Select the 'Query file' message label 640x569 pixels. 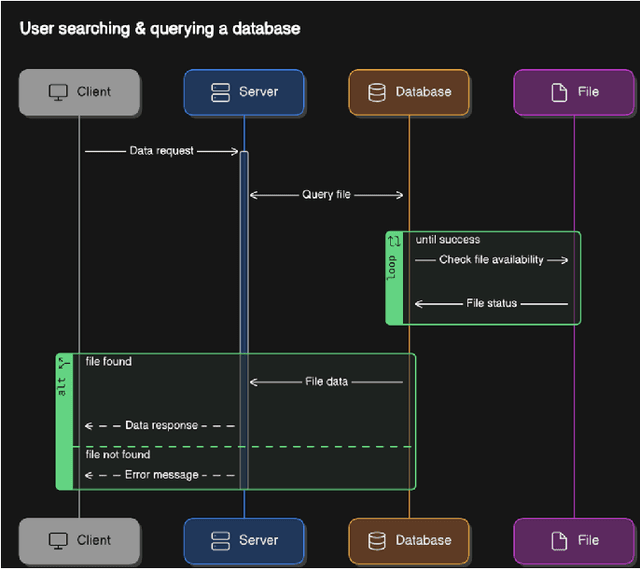click(326, 195)
